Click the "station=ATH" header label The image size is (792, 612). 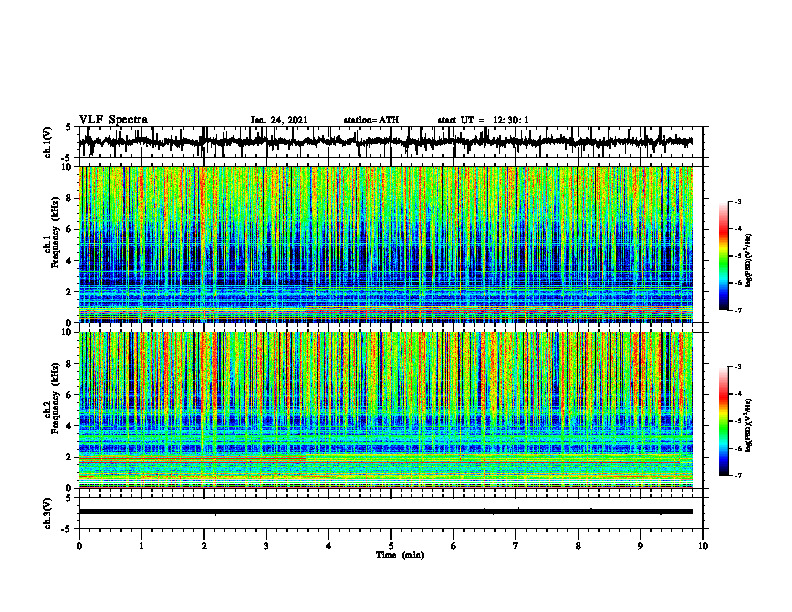coord(371,120)
